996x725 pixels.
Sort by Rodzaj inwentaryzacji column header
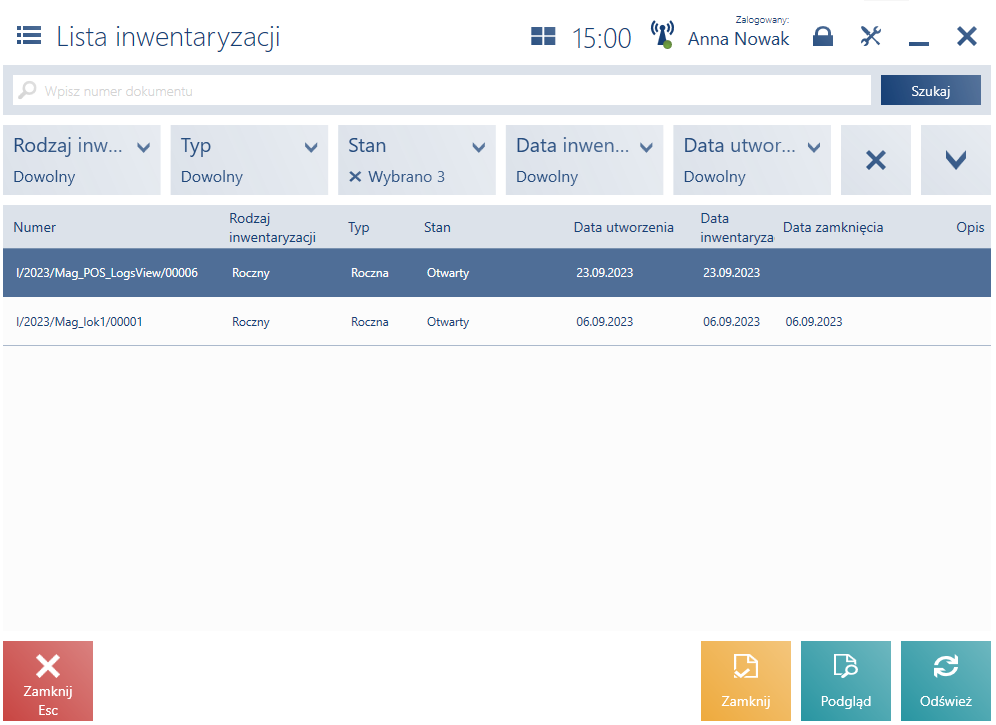point(273,227)
